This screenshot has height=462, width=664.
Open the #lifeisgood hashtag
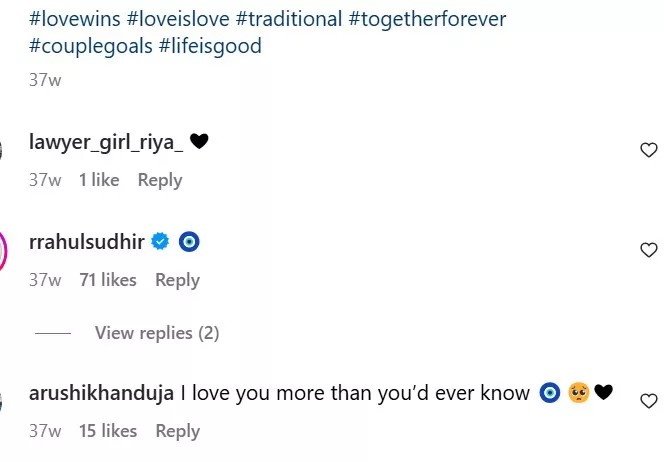(210, 47)
